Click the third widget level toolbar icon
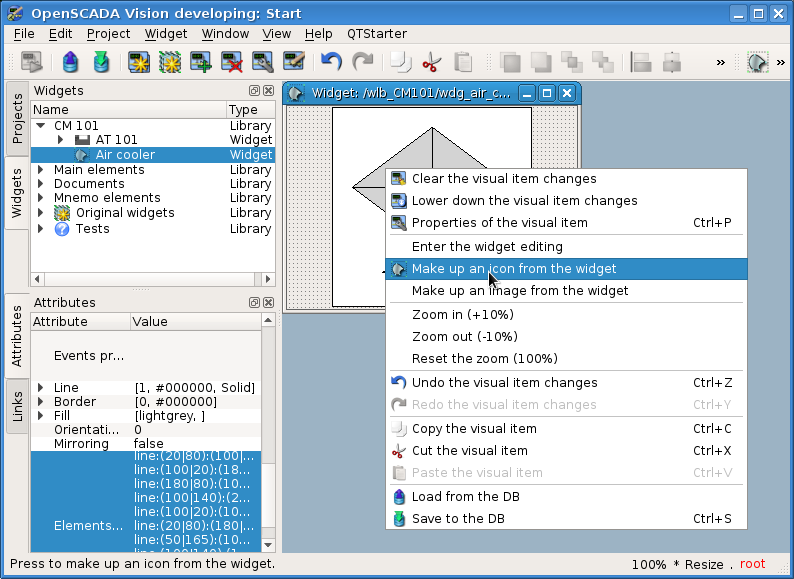The width and height of the screenshot is (794, 579). [572, 62]
